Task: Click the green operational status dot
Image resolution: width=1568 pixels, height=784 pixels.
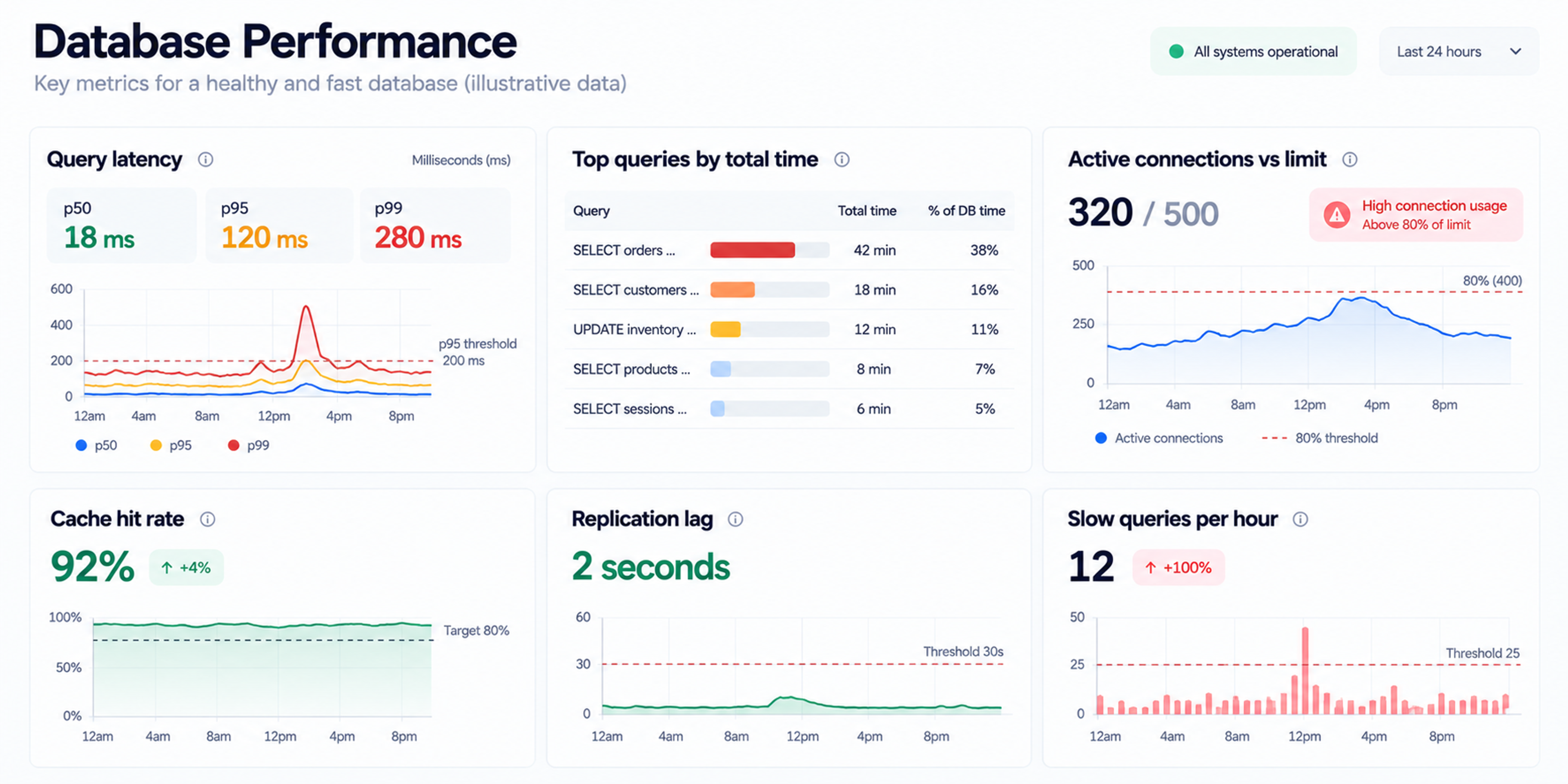Action: (x=1176, y=52)
